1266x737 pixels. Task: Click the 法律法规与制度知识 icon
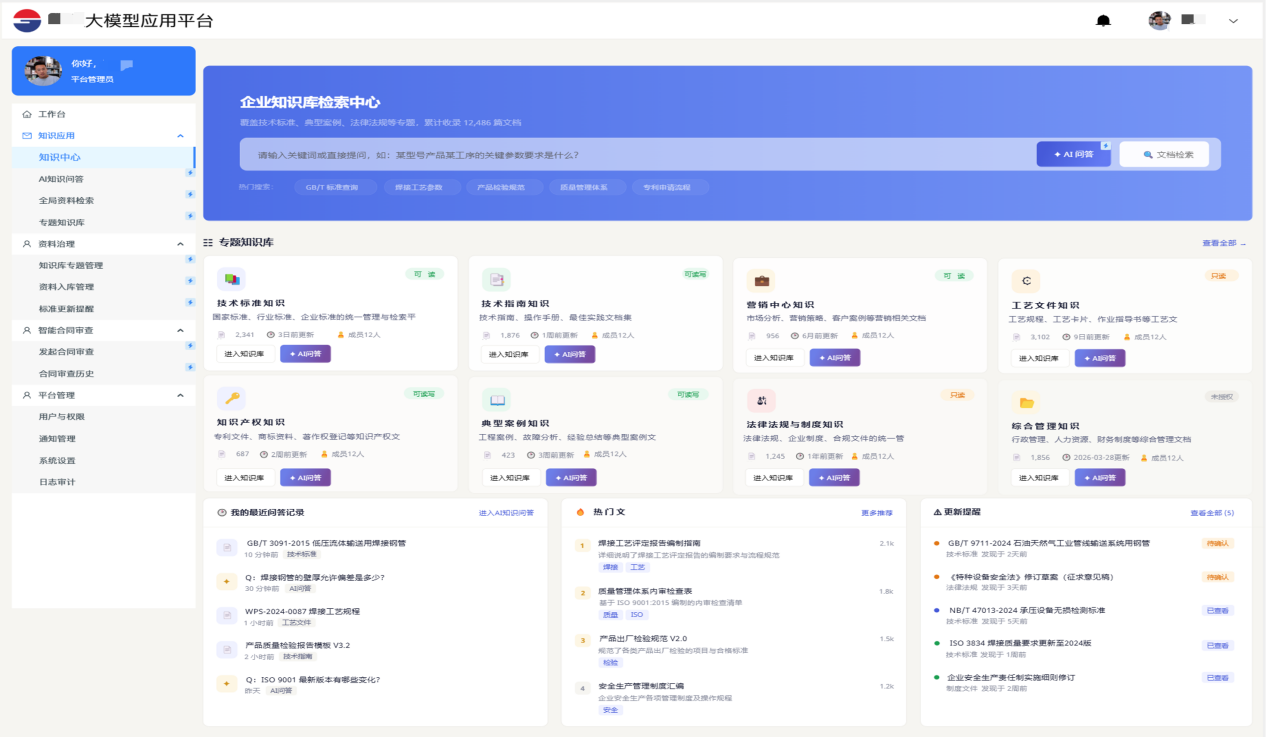point(761,400)
